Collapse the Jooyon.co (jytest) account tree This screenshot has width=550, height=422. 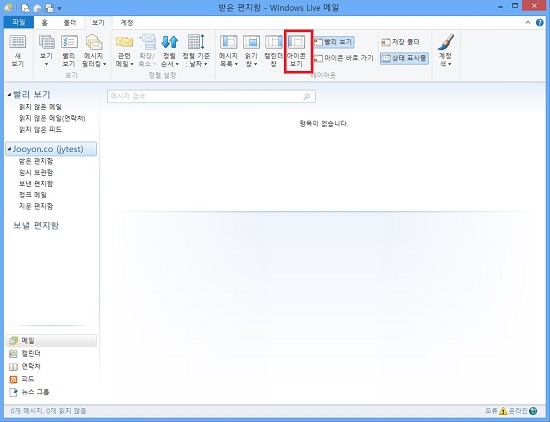click(9, 149)
